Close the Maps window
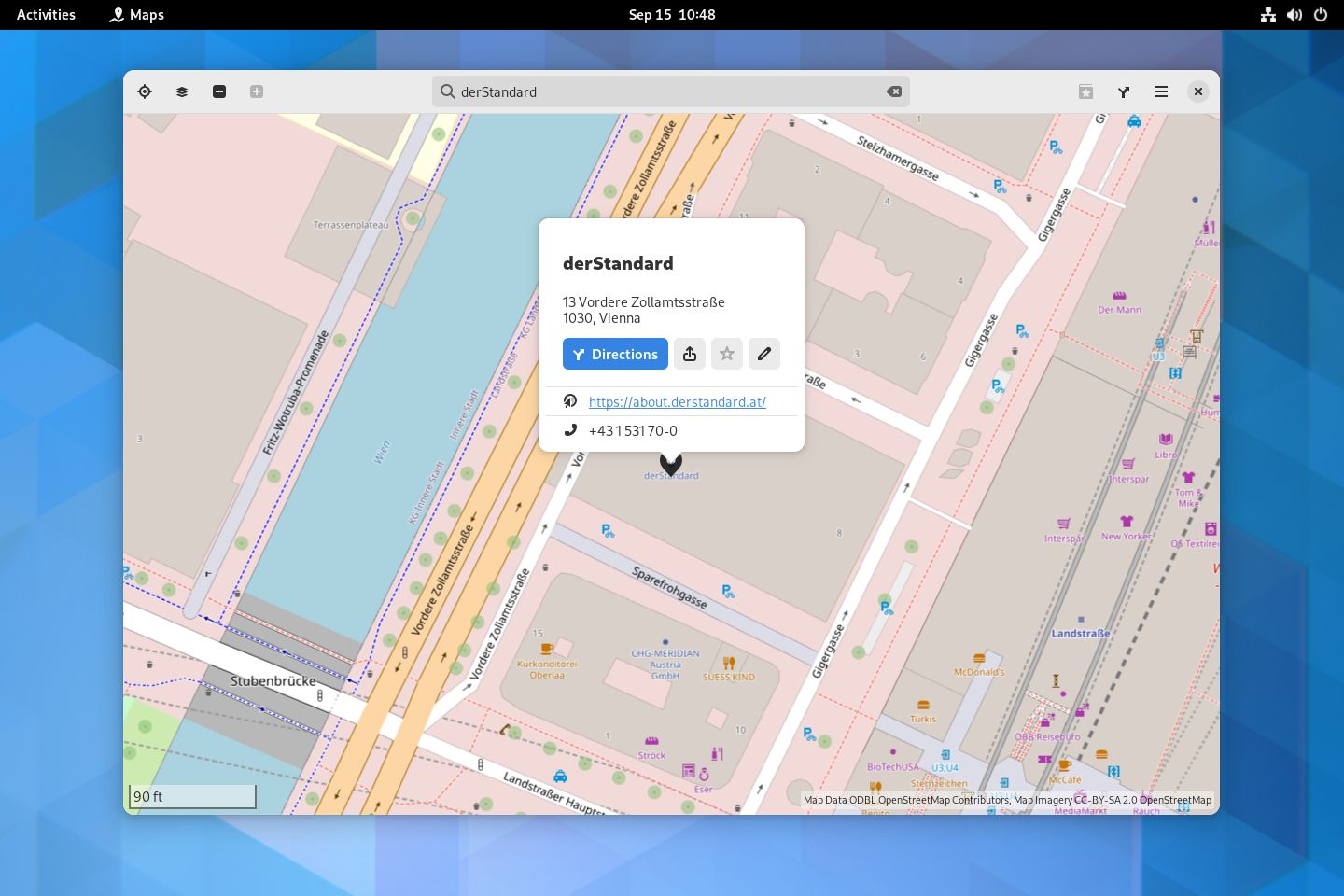Image resolution: width=1344 pixels, height=896 pixels. point(1197,91)
